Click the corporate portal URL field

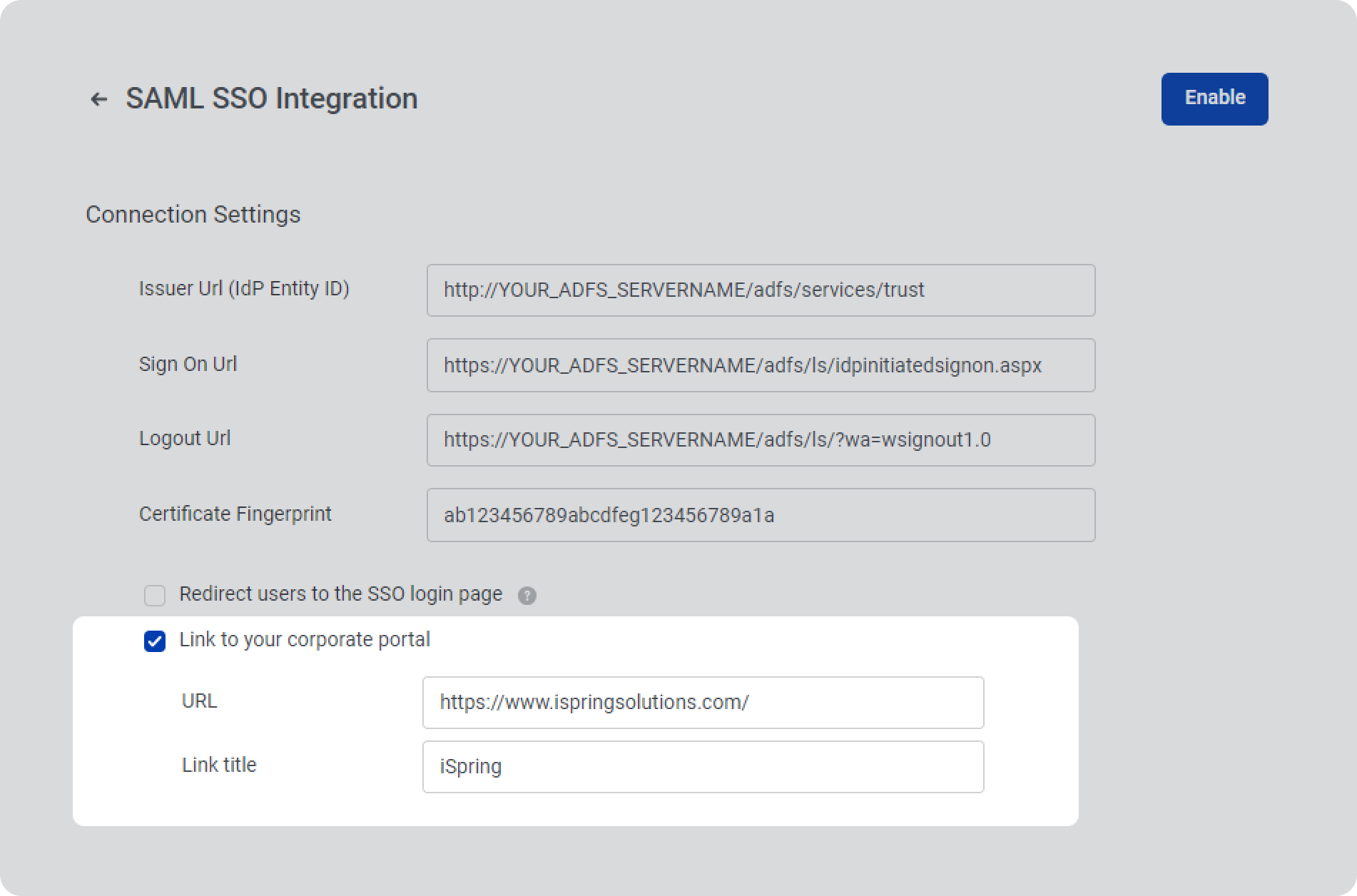(703, 703)
